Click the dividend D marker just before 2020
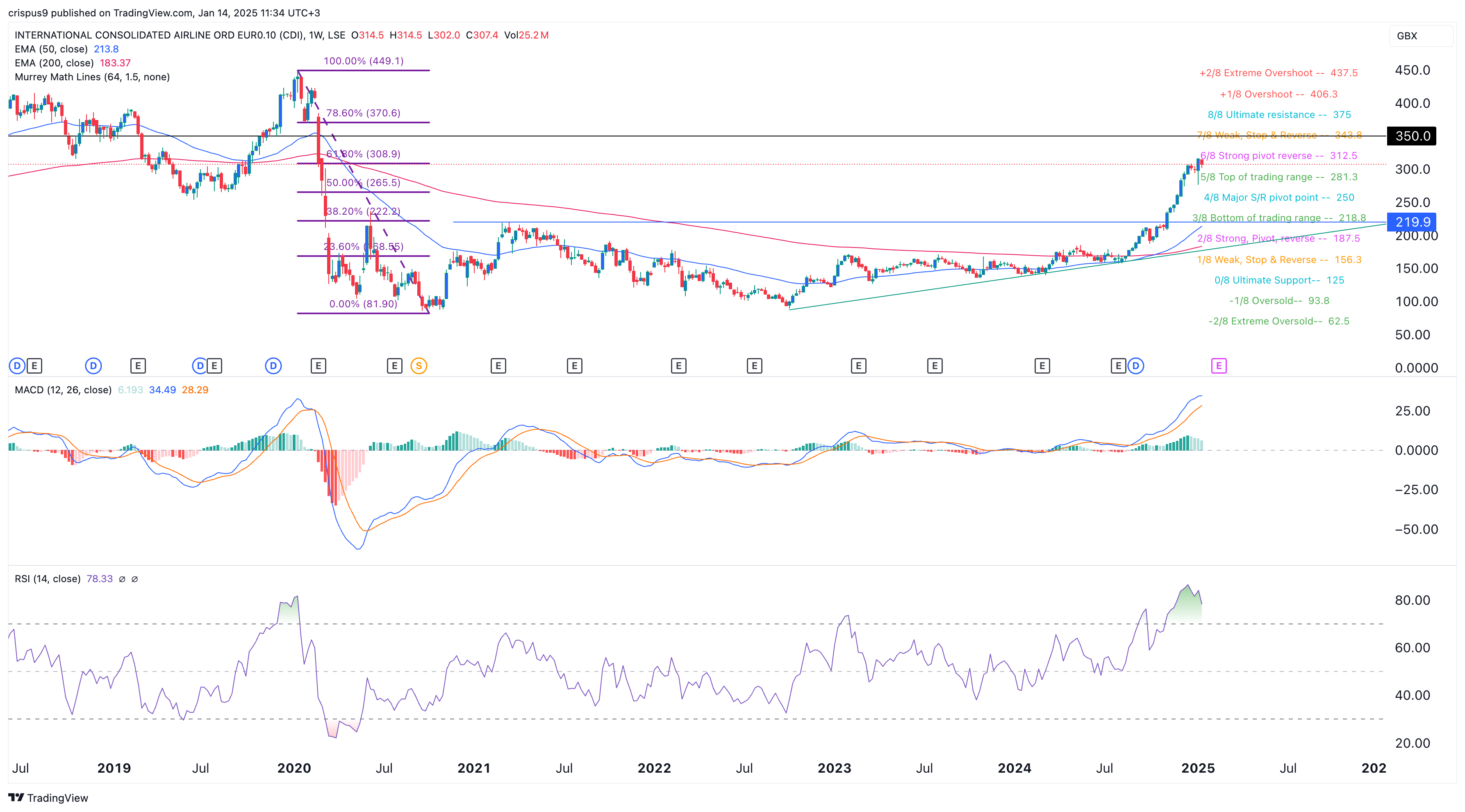Screen dimensions: 1465x812 tap(273, 366)
